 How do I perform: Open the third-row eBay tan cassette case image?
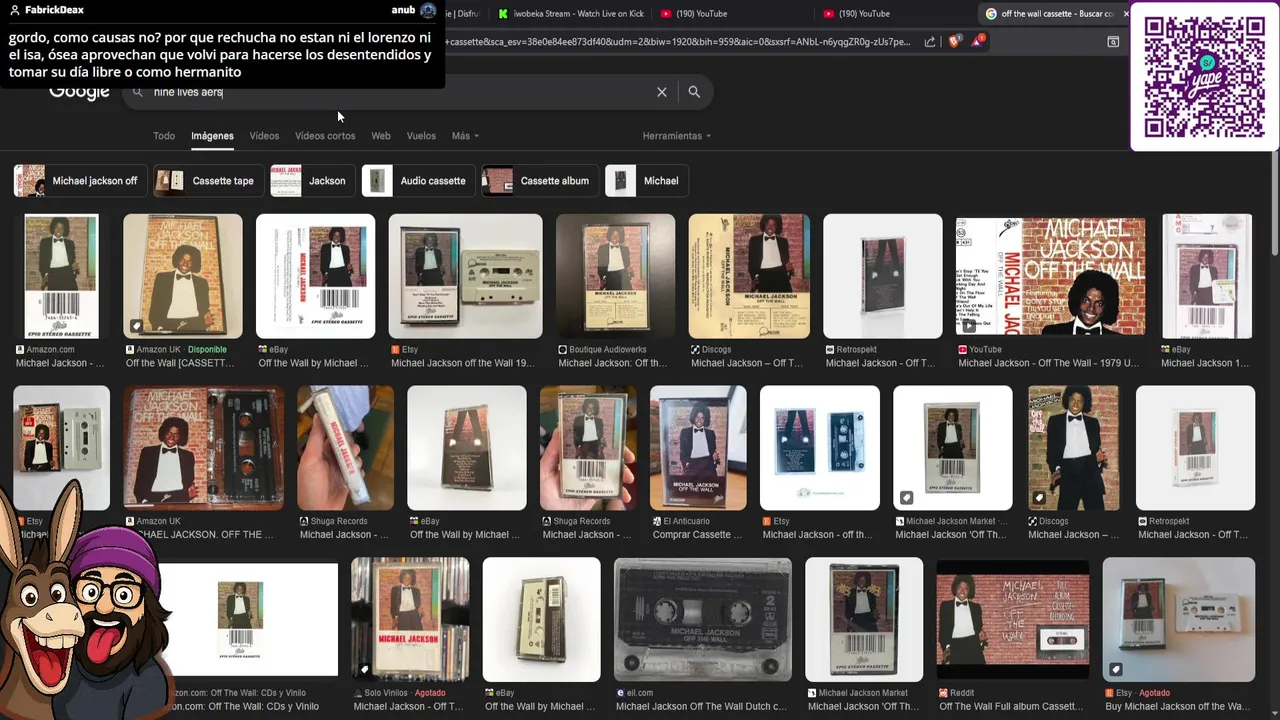541,620
